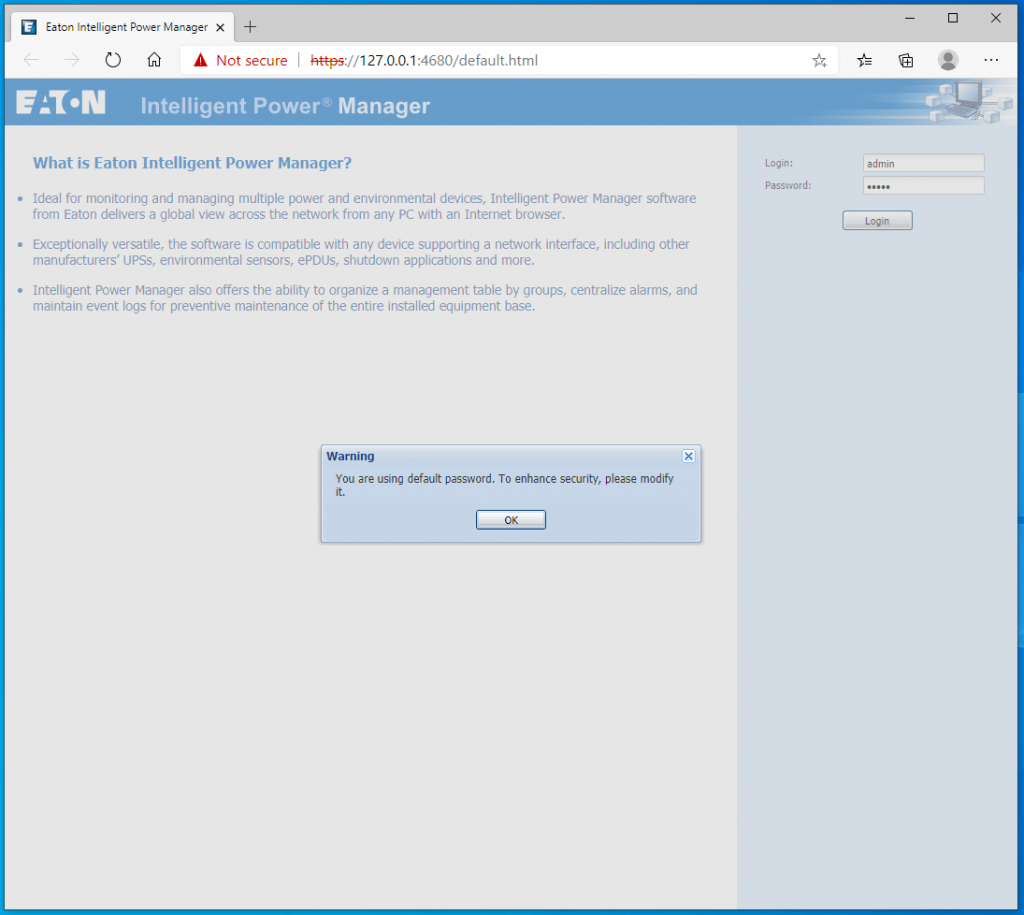Open the Collections icon
This screenshot has height=915, width=1024.
click(x=906, y=61)
